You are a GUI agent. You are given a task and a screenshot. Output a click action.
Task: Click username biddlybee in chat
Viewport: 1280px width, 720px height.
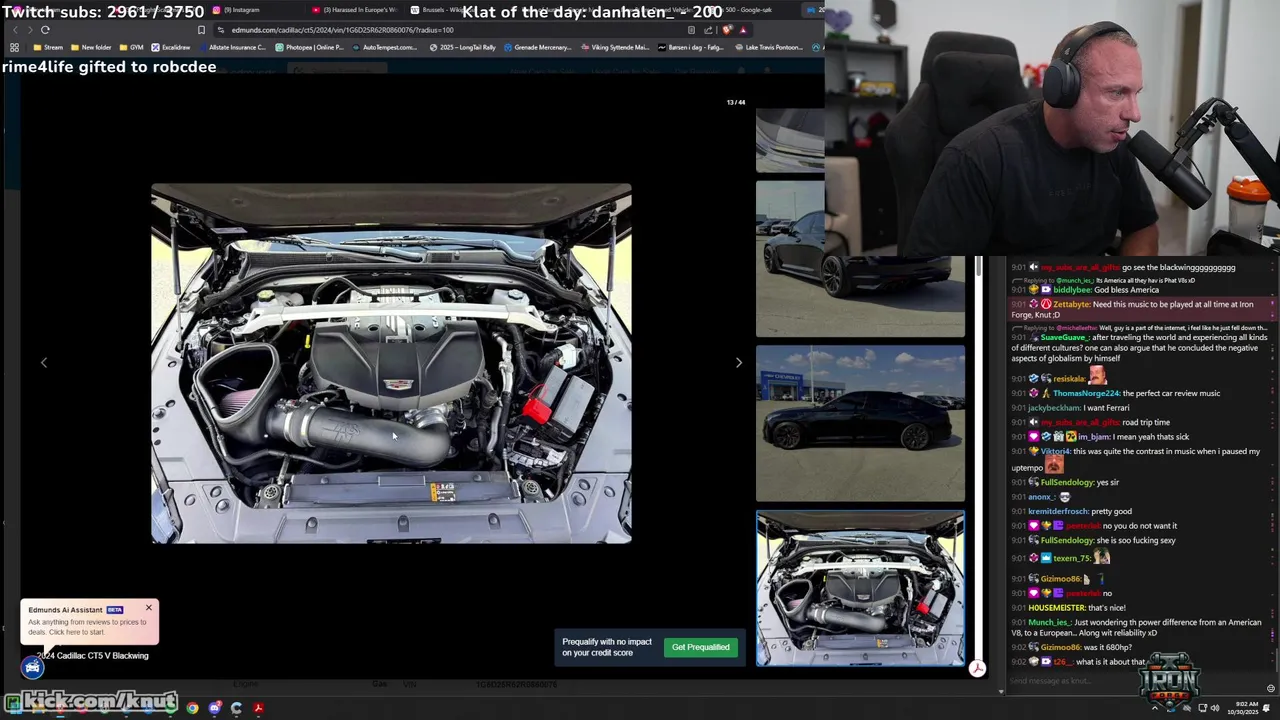point(1072,290)
